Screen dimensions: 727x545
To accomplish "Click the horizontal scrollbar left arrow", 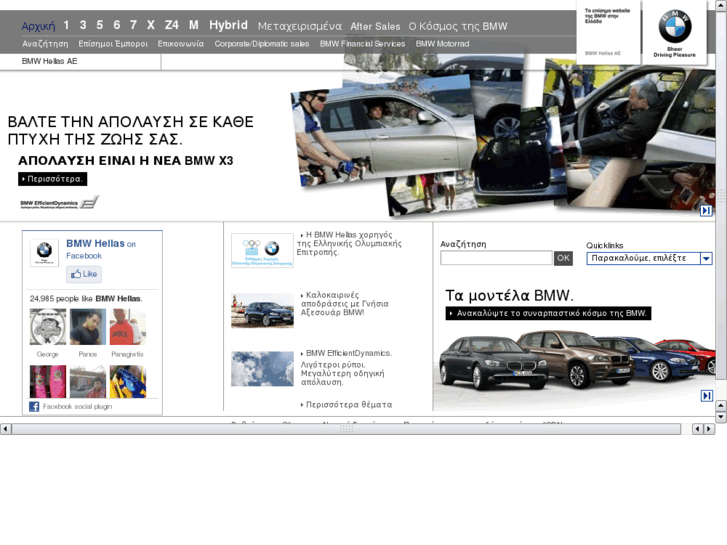I will [x=6, y=429].
